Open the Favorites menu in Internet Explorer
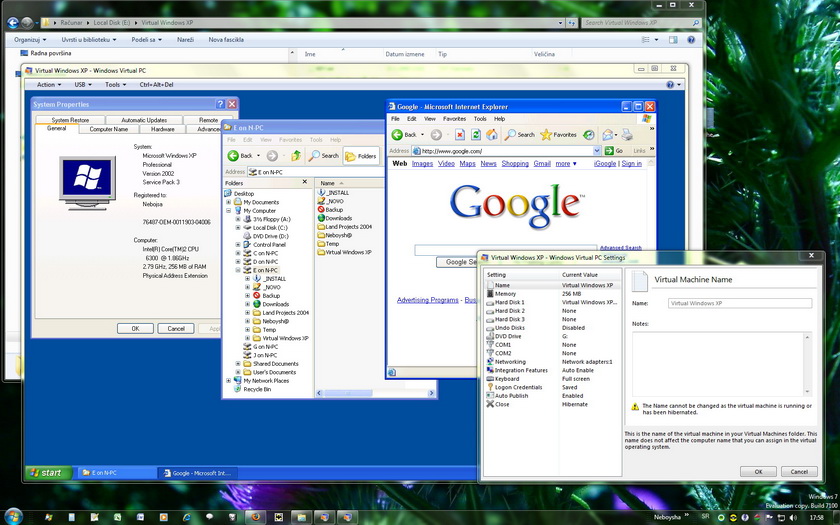The height and width of the screenshot is (525, 840). pyautogui.click(x=454, y=118)
